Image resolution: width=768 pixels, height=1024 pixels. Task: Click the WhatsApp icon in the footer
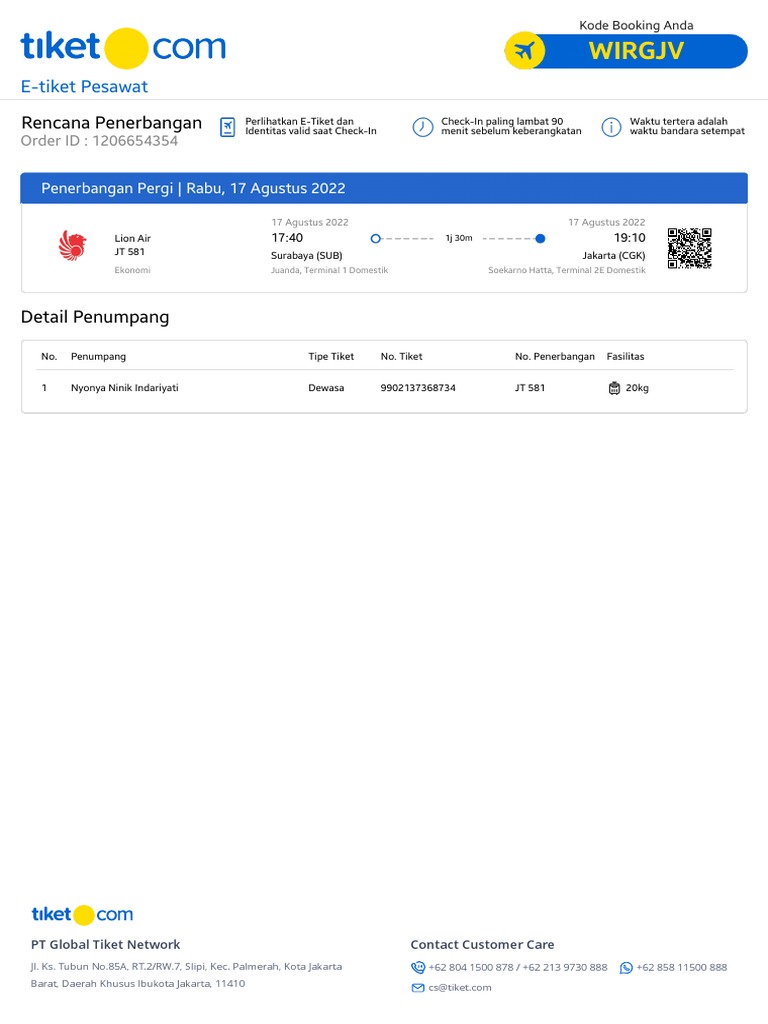626,967
